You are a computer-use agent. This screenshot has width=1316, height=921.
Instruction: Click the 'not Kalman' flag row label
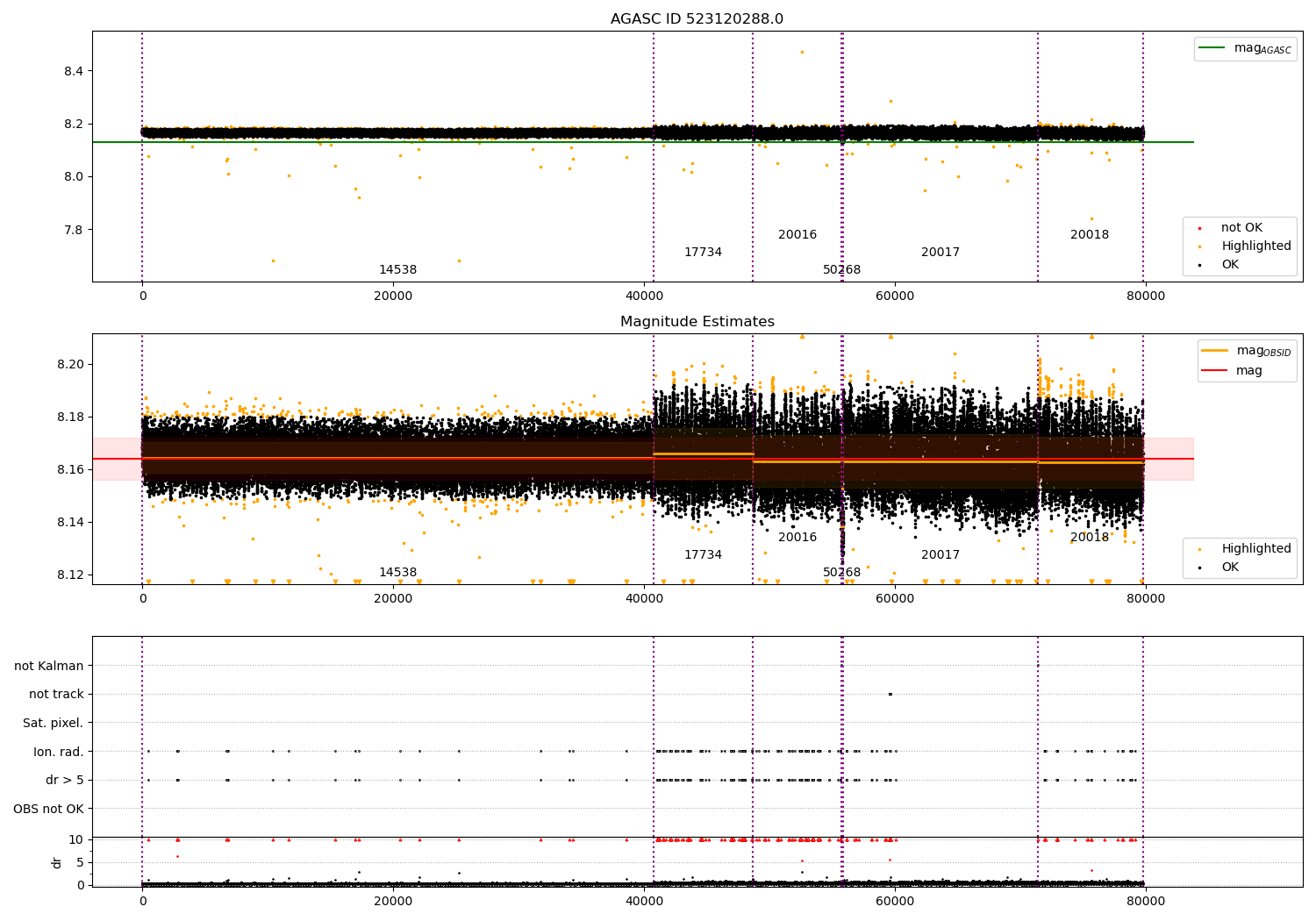pos(49,666)
